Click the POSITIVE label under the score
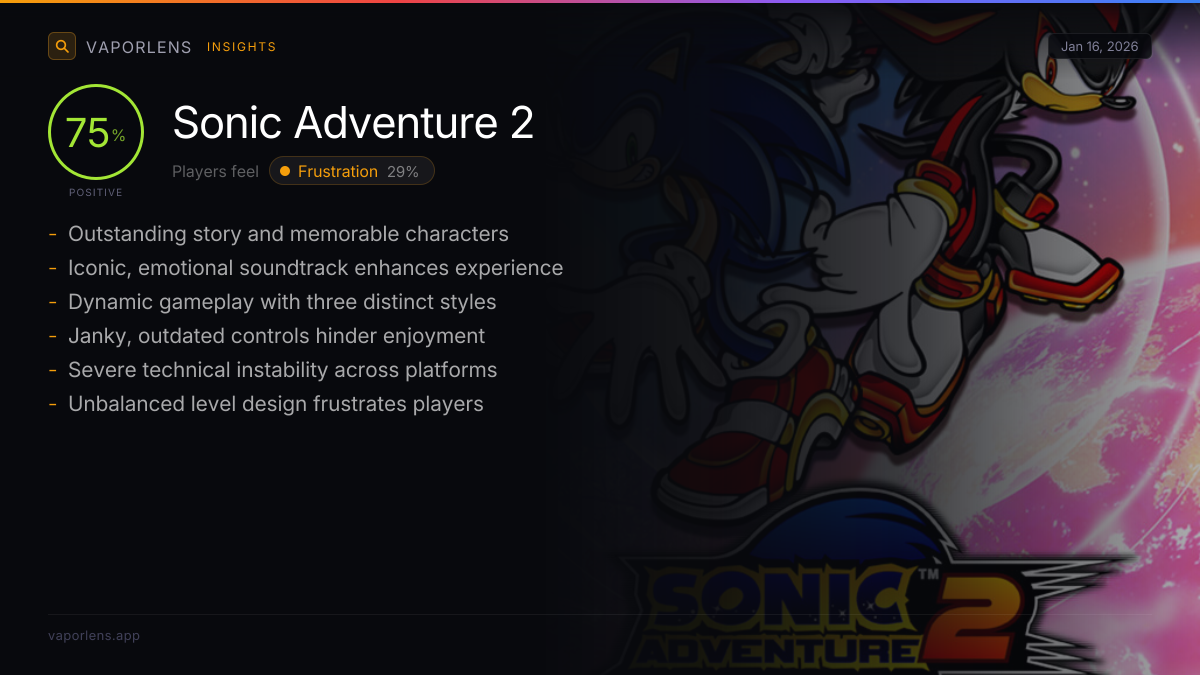The width and height of the screenshot is (1200, 675). (x=96, y=192)
